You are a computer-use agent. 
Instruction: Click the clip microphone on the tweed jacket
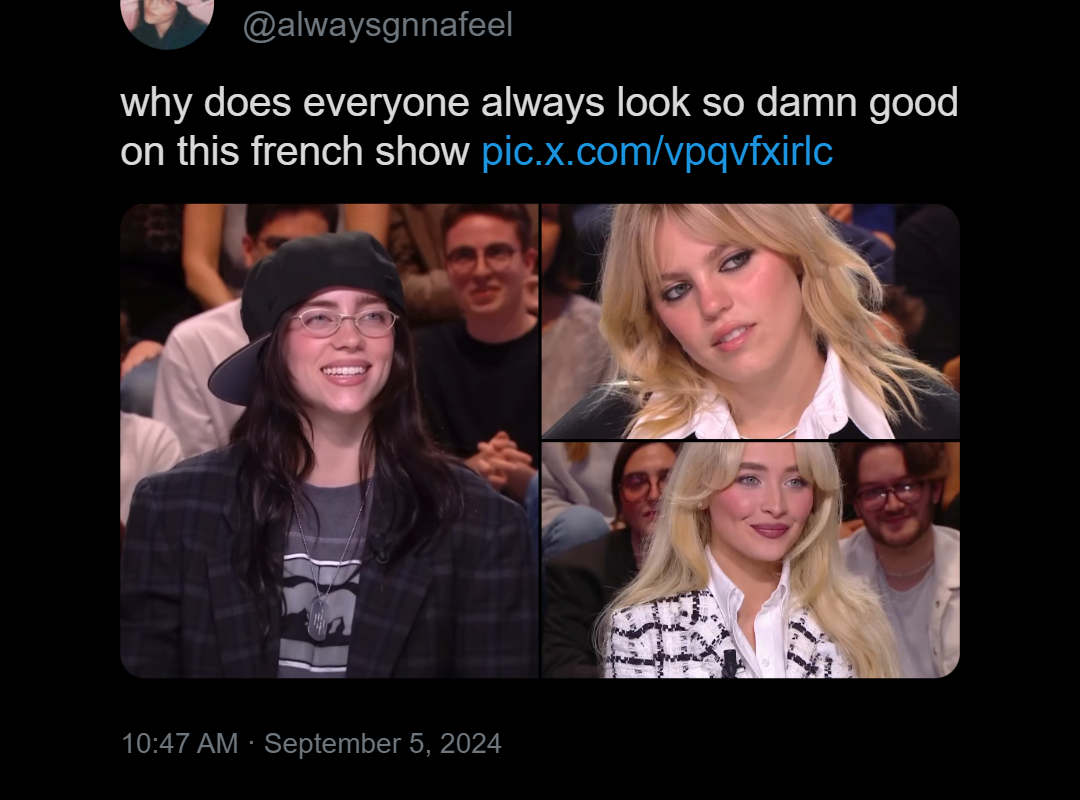coord(730,662)
